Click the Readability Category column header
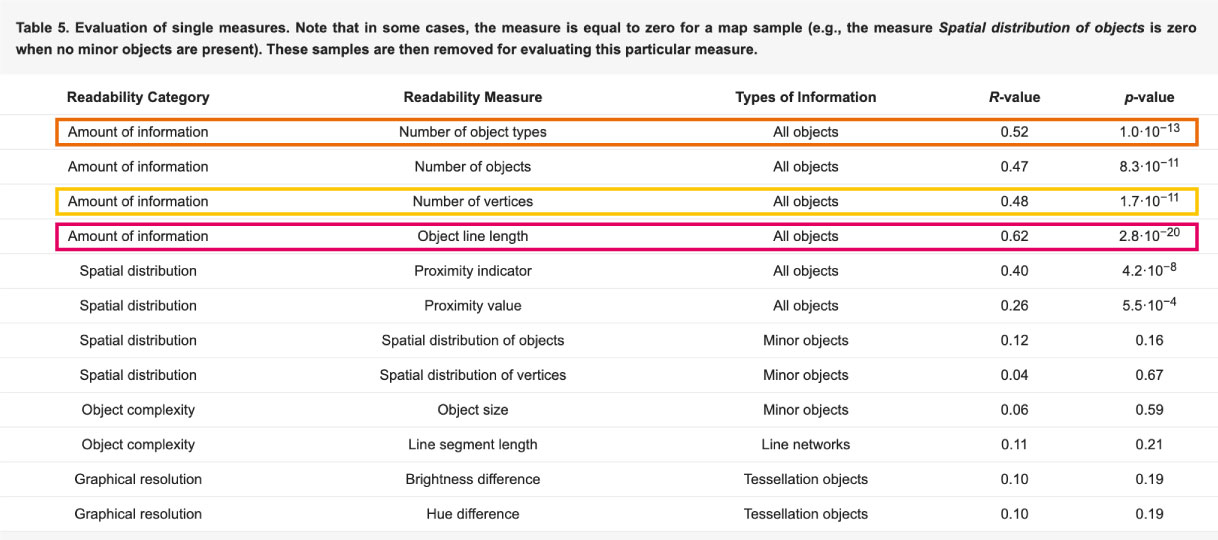The width and height of the screenshot is (1218, 540). coord(138,97)
